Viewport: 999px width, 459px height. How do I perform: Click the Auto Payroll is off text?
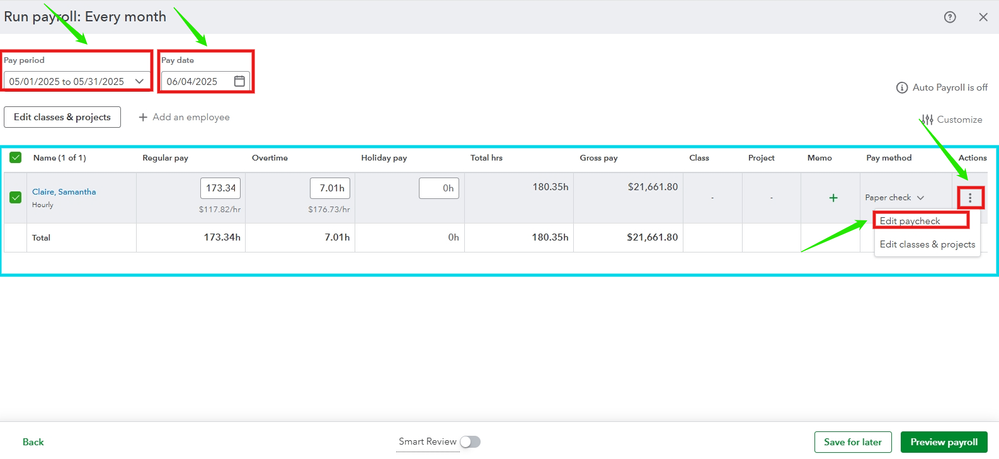pyautogui.click(x=950, y=87)
